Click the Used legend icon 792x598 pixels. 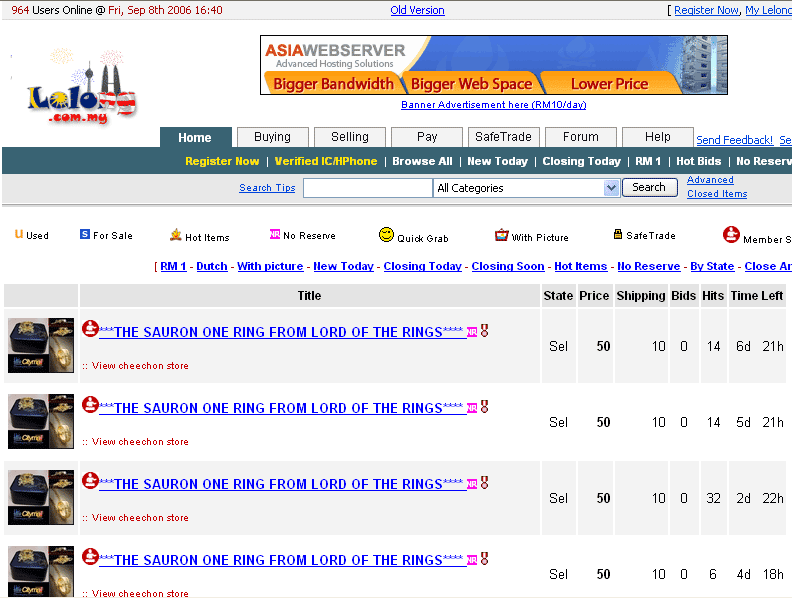pos(19,234)
